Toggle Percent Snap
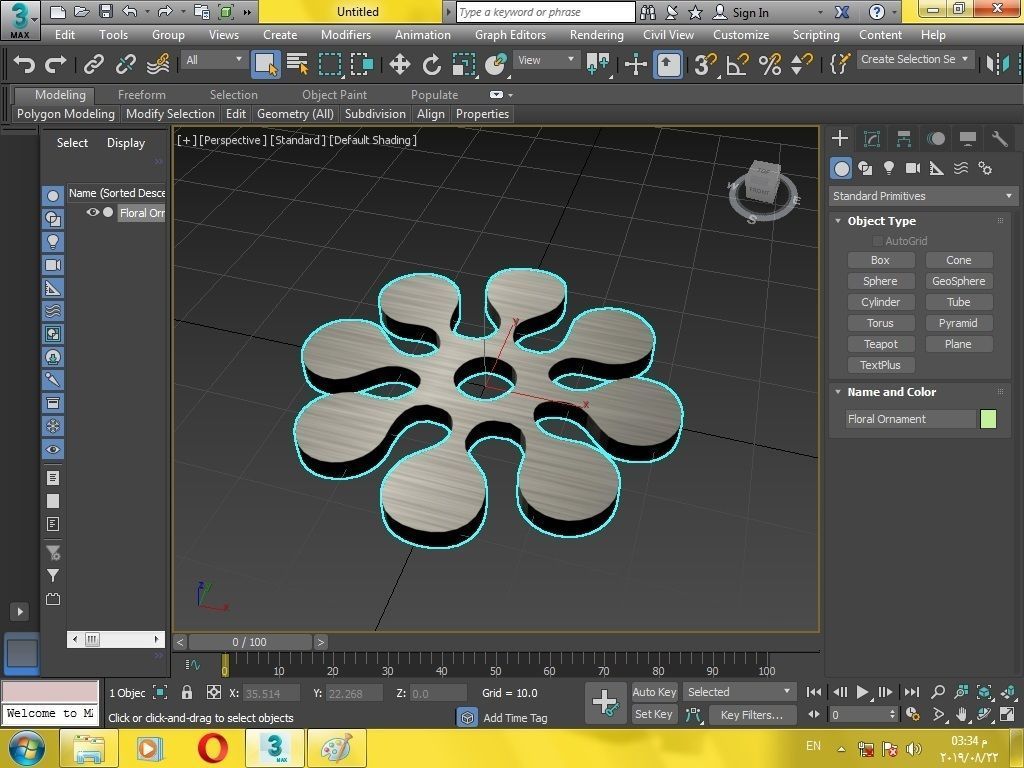This screenshot has width=1024, height=768. coord(770,64)
